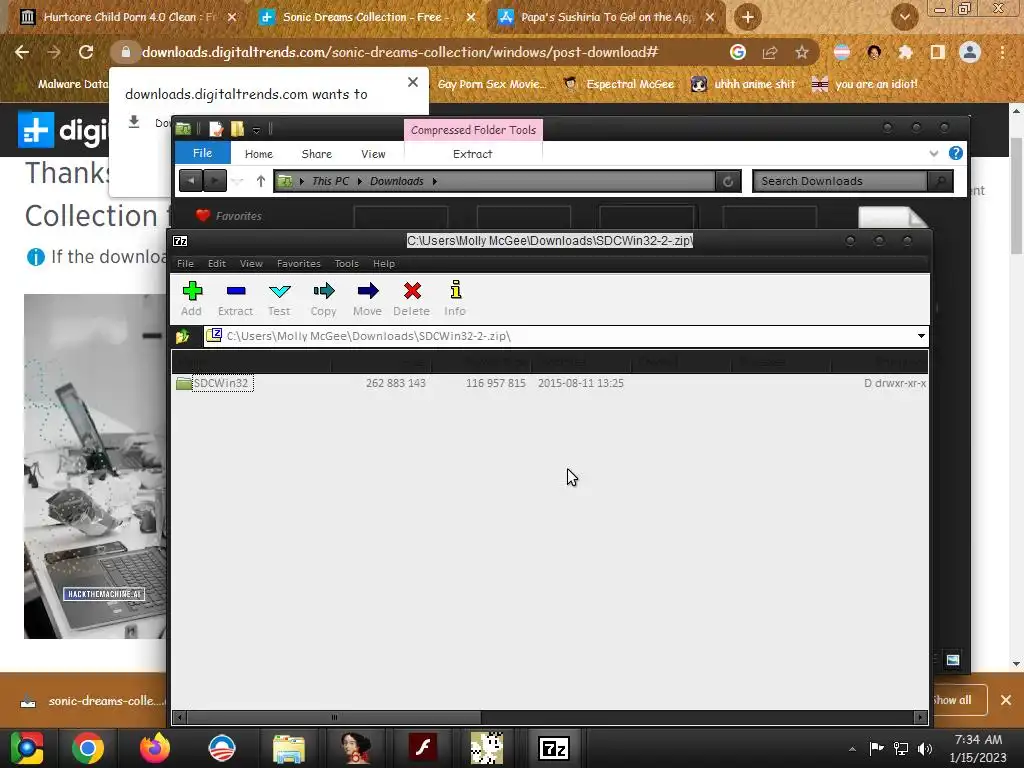This screenshot has width=1024, height=768.
Task: Click the Explorer Up arrow button
Action: click(261, 181)
